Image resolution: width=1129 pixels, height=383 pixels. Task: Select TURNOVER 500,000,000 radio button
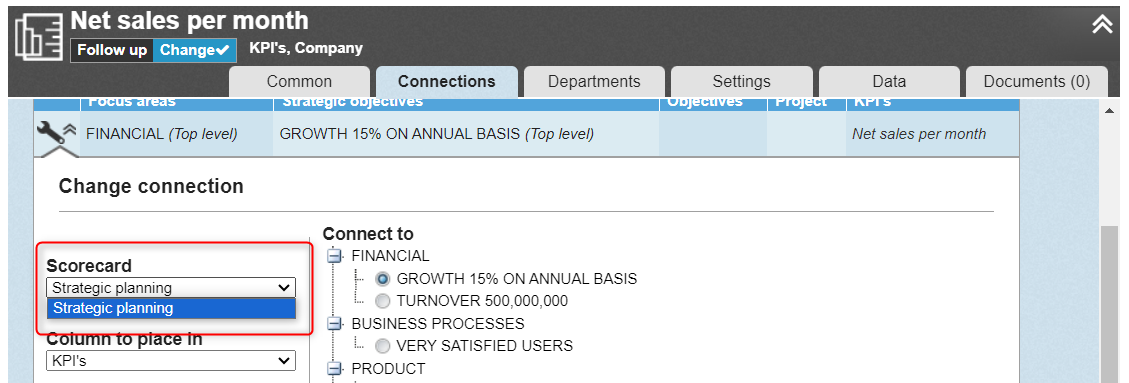point(383,301)
